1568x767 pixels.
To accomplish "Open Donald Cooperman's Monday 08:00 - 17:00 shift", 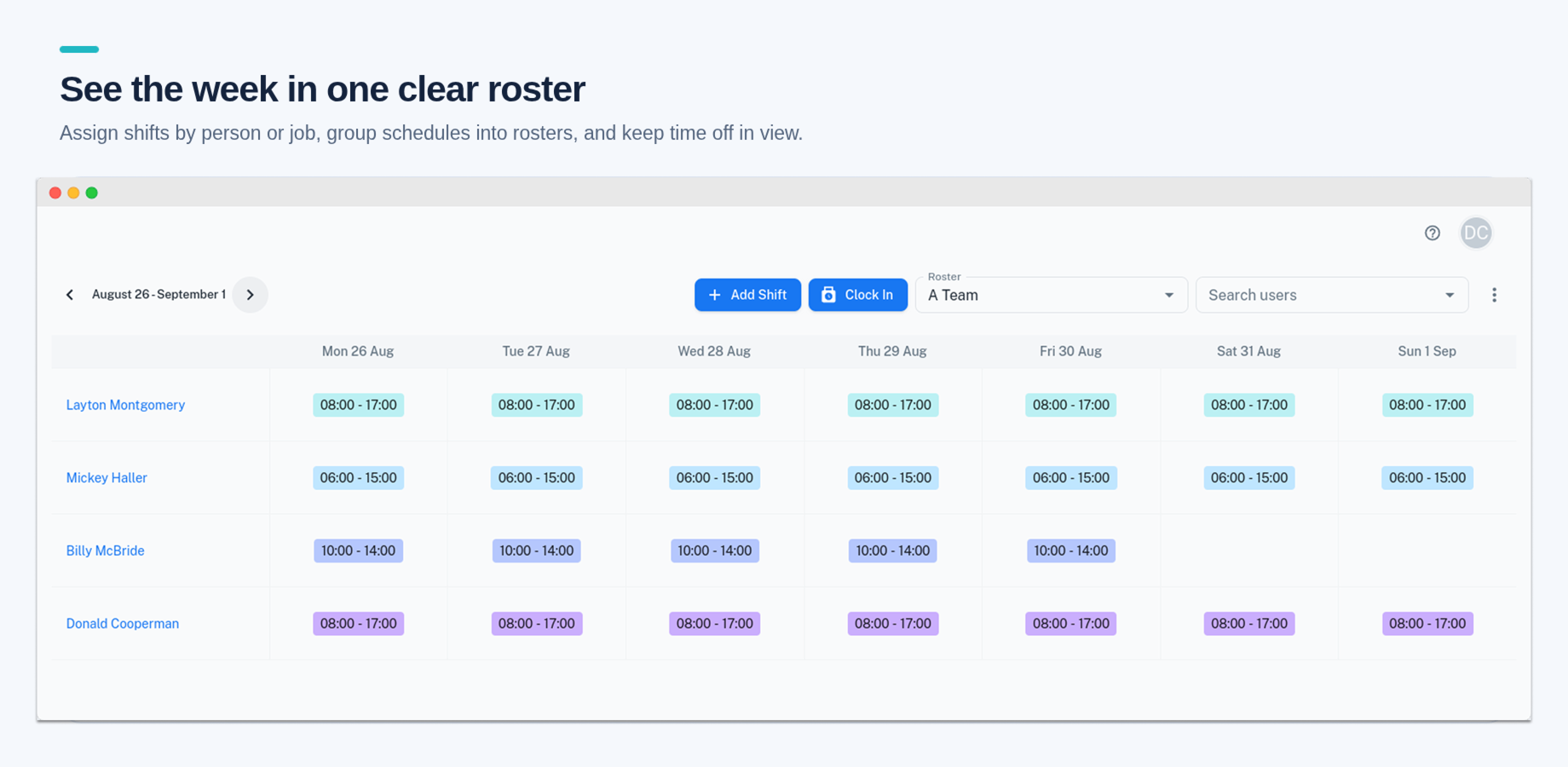I will (x=358, y=624).
